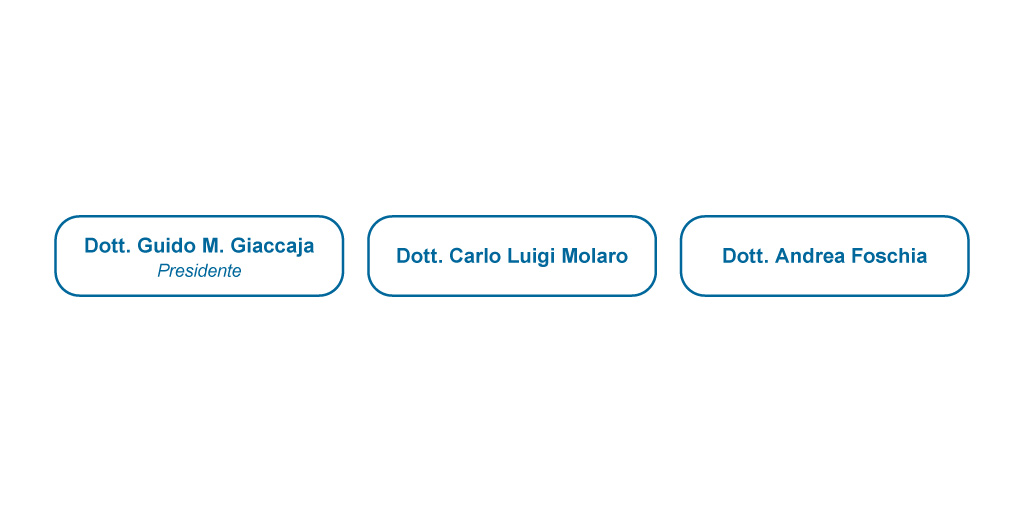Click the Dott. Guido M. Giaccaja box
Image resolution: width=1024 pixels, height=512 pixels.
click(199, 256)
